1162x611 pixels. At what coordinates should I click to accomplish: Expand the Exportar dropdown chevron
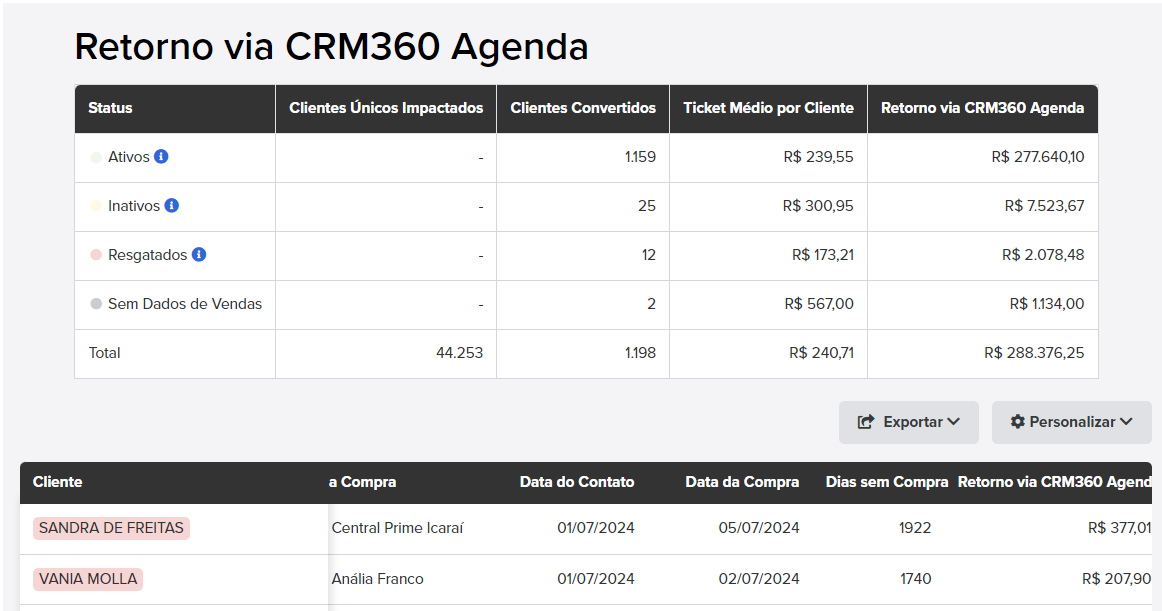pyautogui.click(x=953, y=421)
